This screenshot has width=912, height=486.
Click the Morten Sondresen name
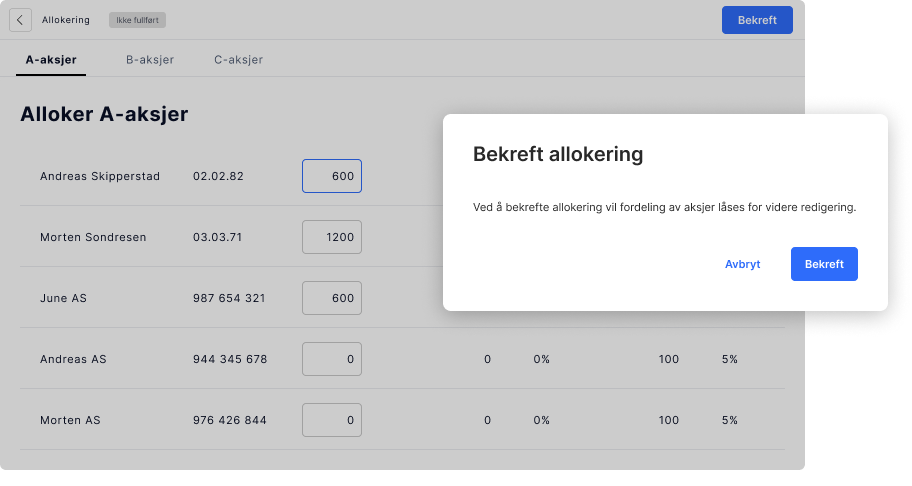point(93,237)
